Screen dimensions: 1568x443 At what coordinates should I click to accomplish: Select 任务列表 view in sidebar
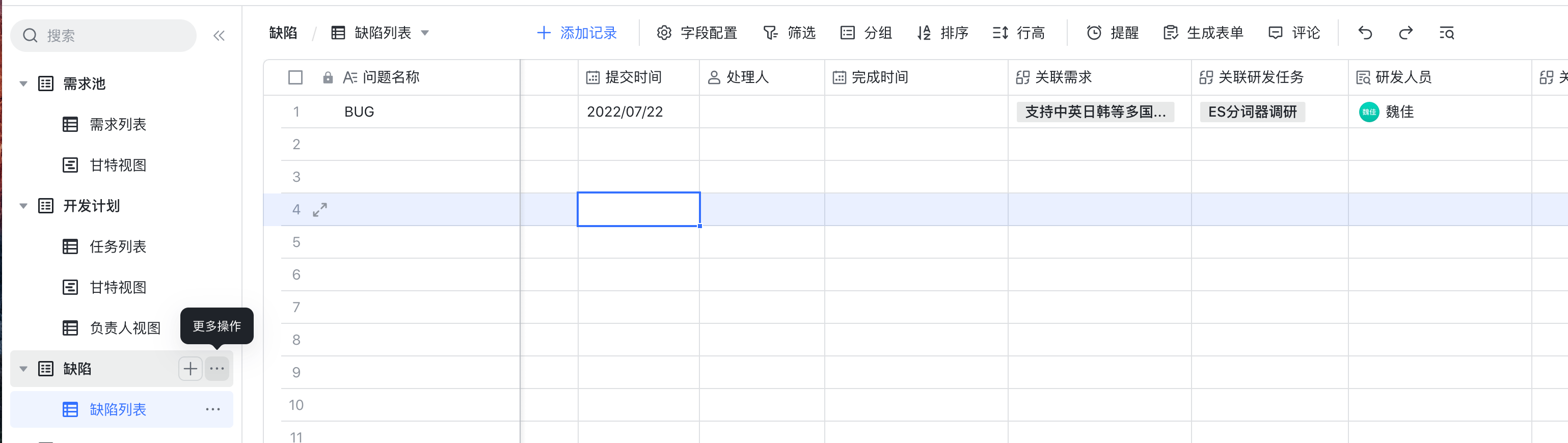(x=118, y=246)
